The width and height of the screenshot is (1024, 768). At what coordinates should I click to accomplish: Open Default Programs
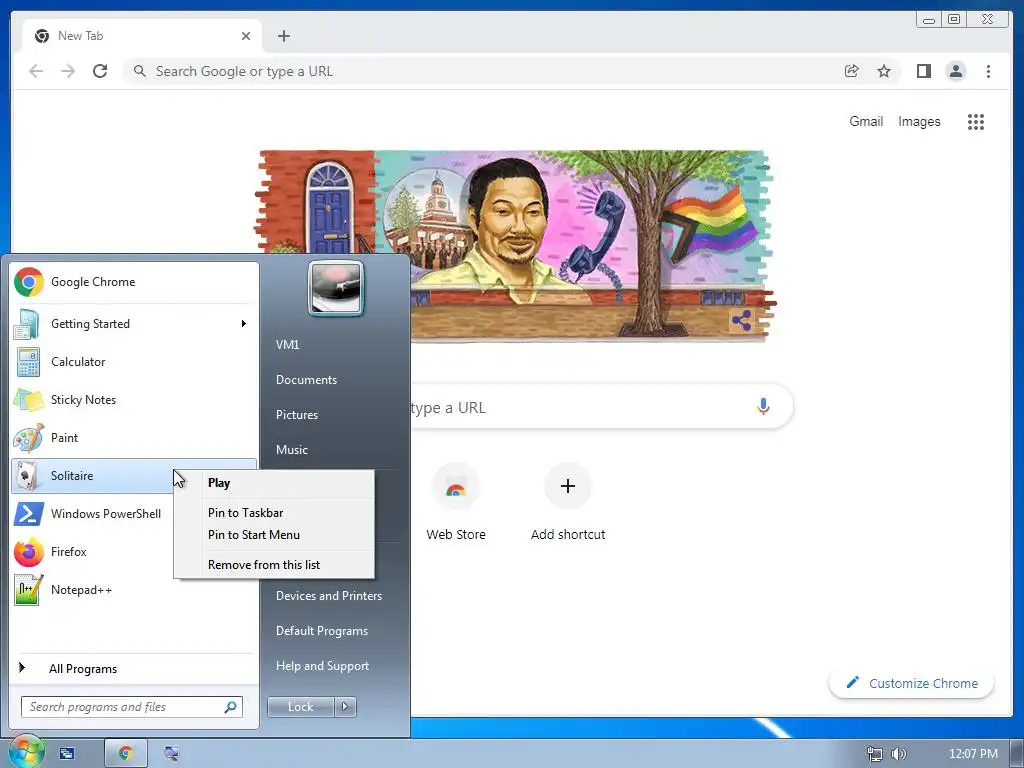[321, 631]
